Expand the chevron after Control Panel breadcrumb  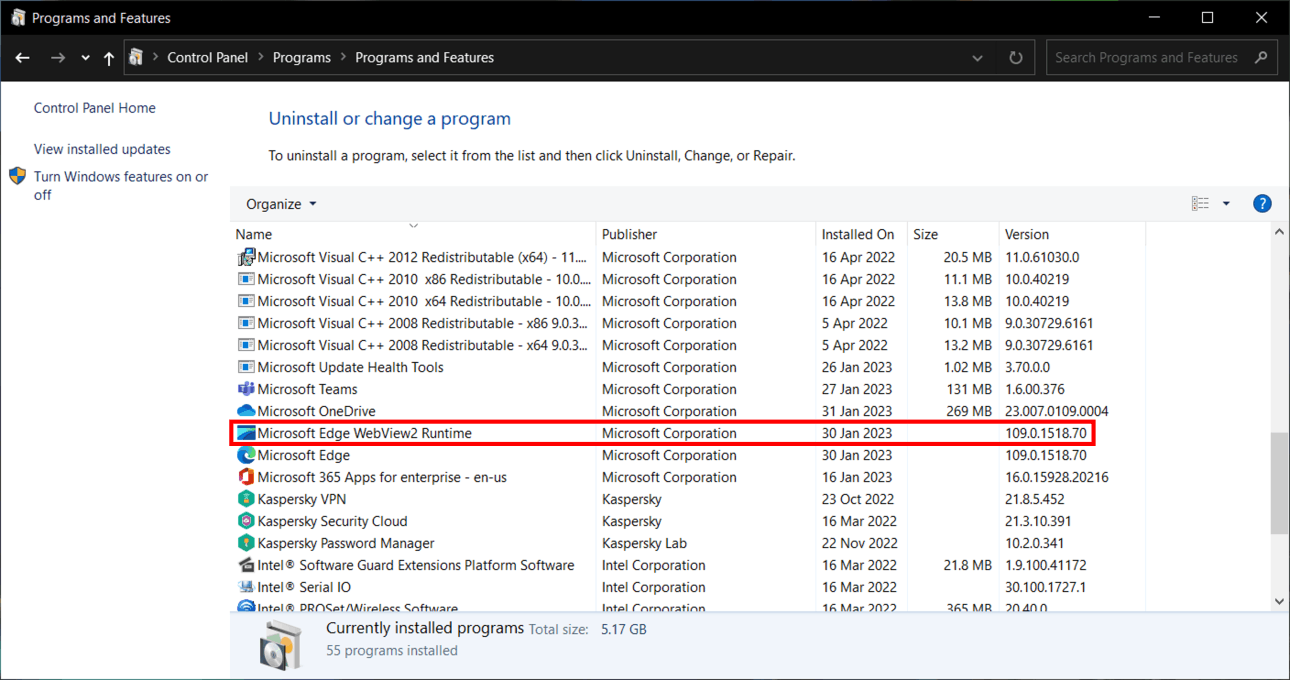(262, 58)
